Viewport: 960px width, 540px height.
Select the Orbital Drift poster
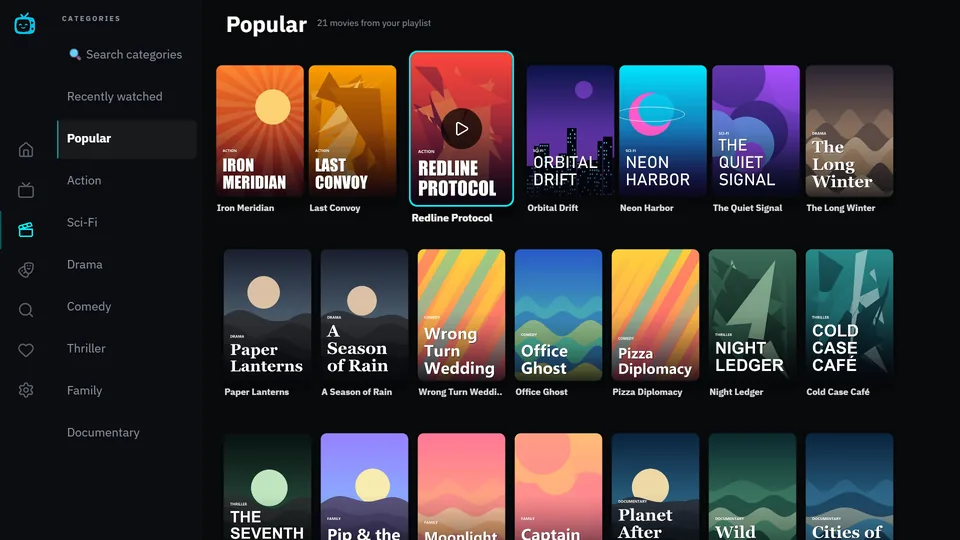coord(570,131)
